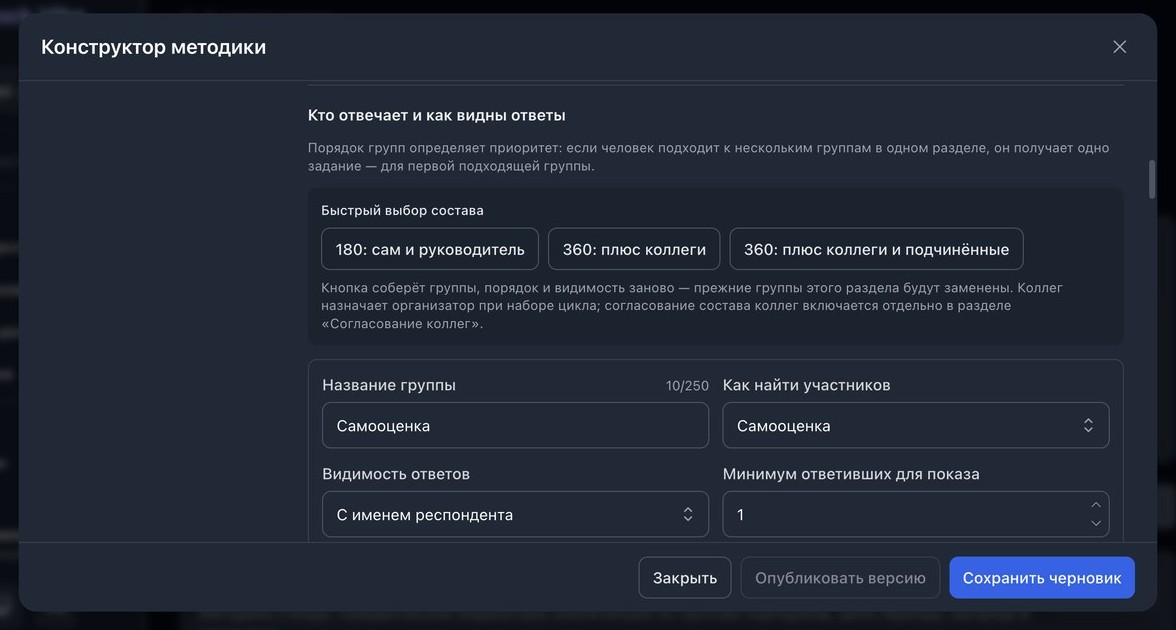Apply preset 180: сам и руководитель
The image size is (1176, 630).
coord(430,249)
